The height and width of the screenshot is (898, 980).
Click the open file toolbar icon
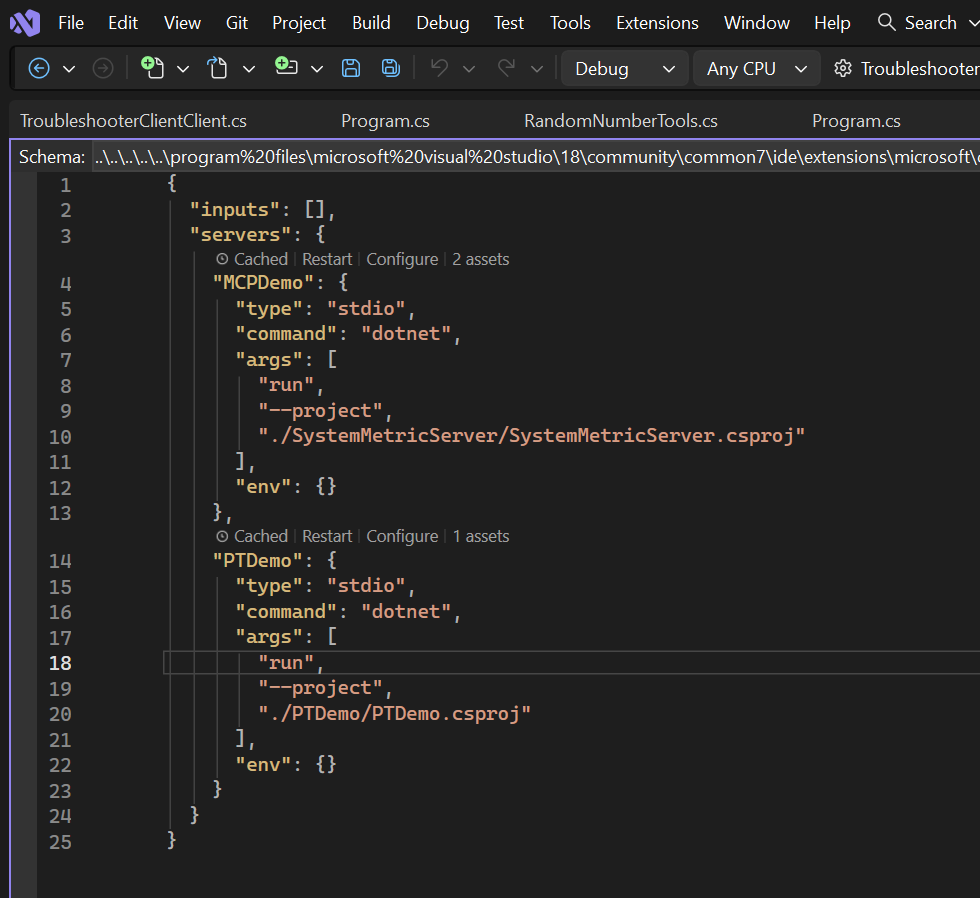[x=217, y=67]
